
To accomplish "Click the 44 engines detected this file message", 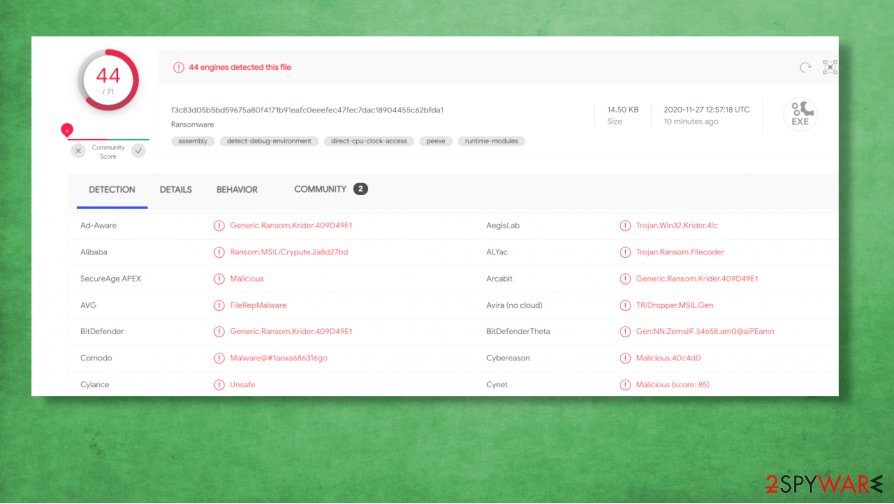I will click(240, 67).
